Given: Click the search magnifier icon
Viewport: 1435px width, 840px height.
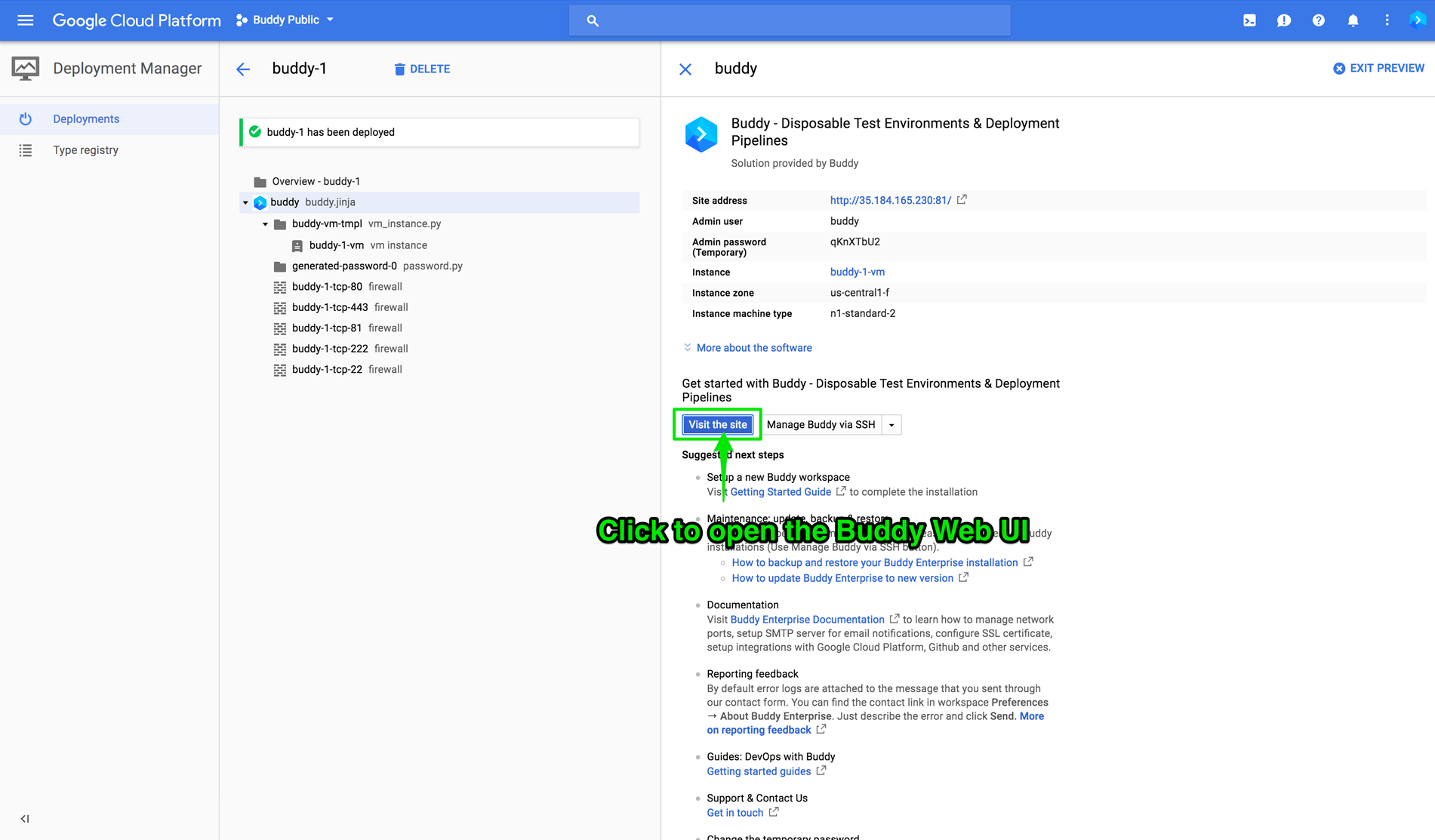Looking at the screenshot, I should point(593,20).
